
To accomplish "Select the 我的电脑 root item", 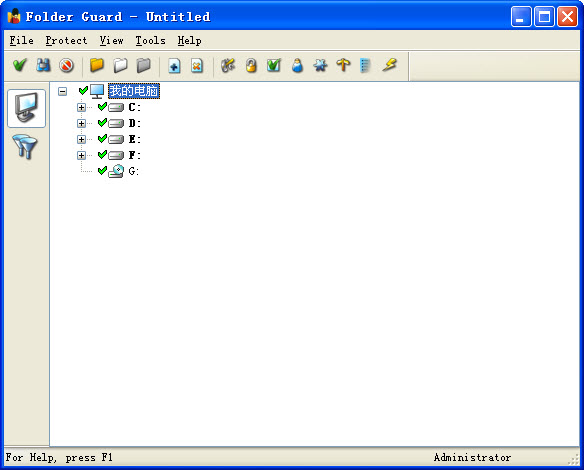I will 134,91.
